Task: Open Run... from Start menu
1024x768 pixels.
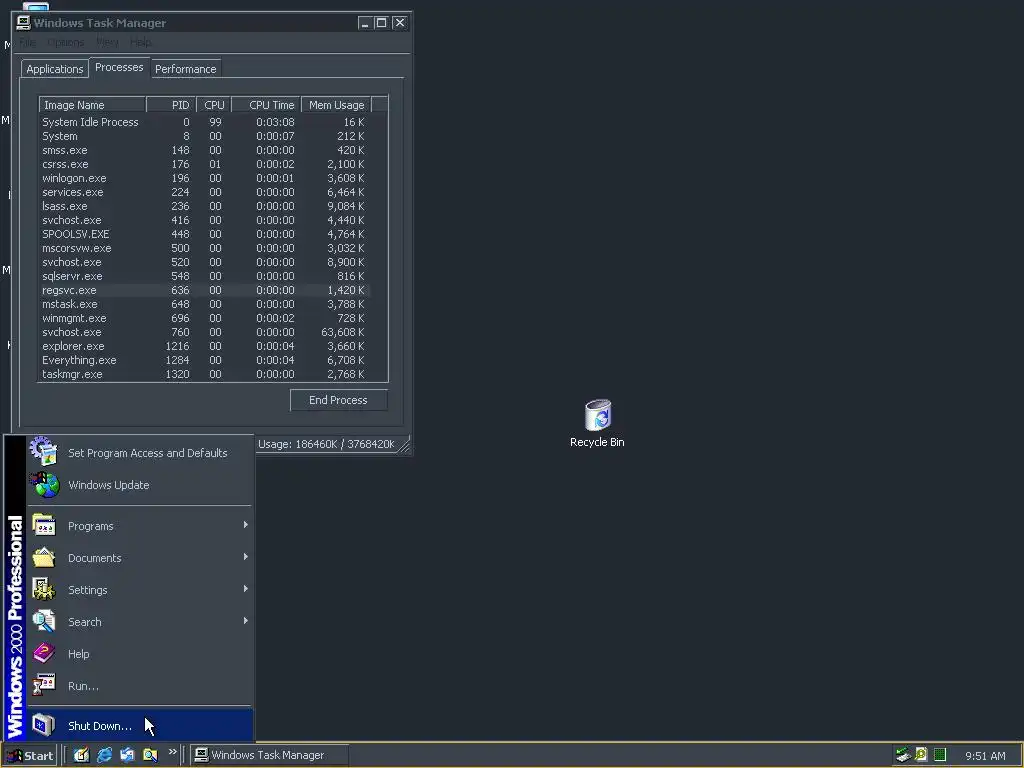Action: click(x=139, y=686)
